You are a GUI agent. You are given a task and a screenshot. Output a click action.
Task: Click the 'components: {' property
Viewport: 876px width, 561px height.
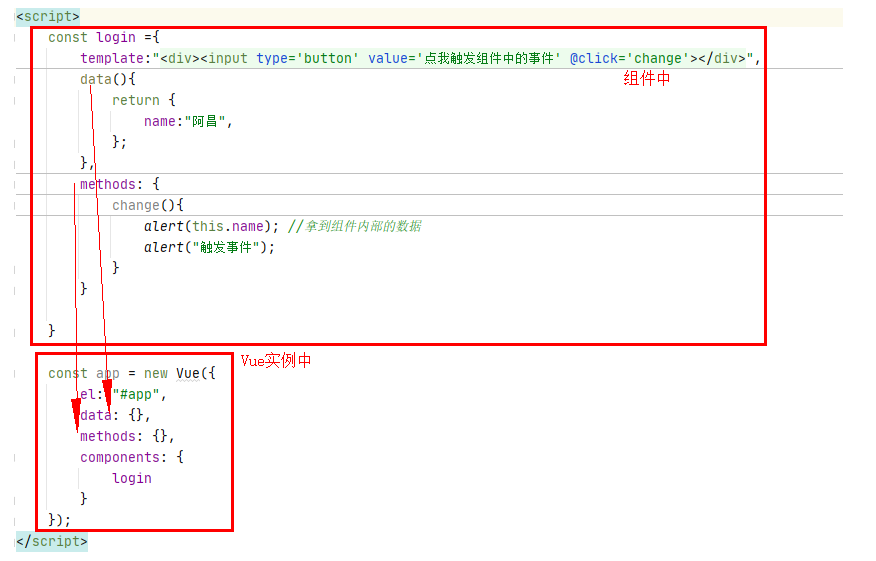tap(132, 458)
